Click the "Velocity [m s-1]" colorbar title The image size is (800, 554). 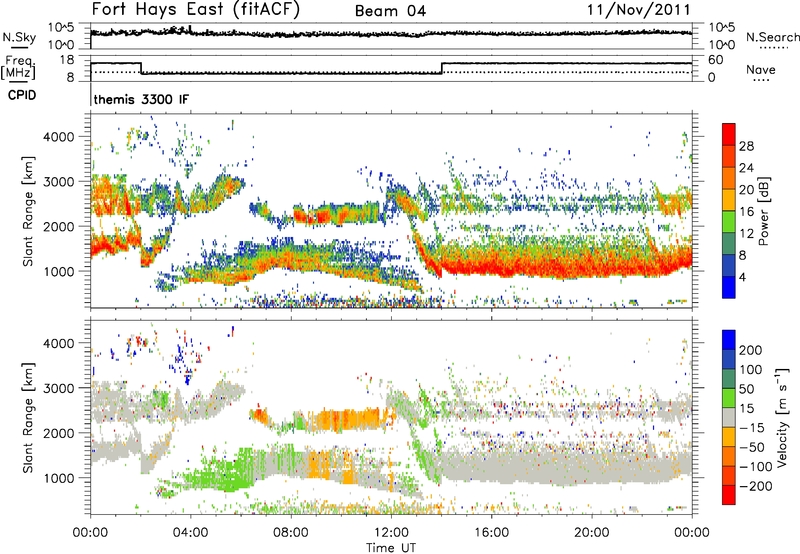pos(782,417)
